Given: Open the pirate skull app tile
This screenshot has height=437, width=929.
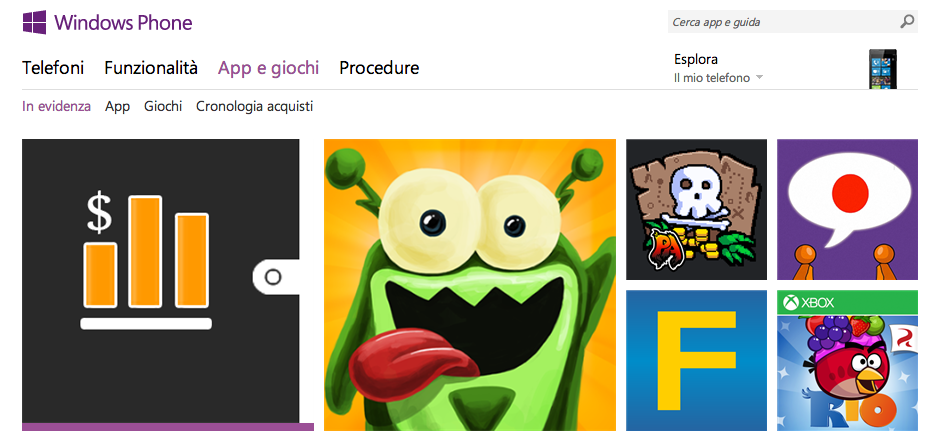Looking at the screenshot, I should tap(696, 210).
